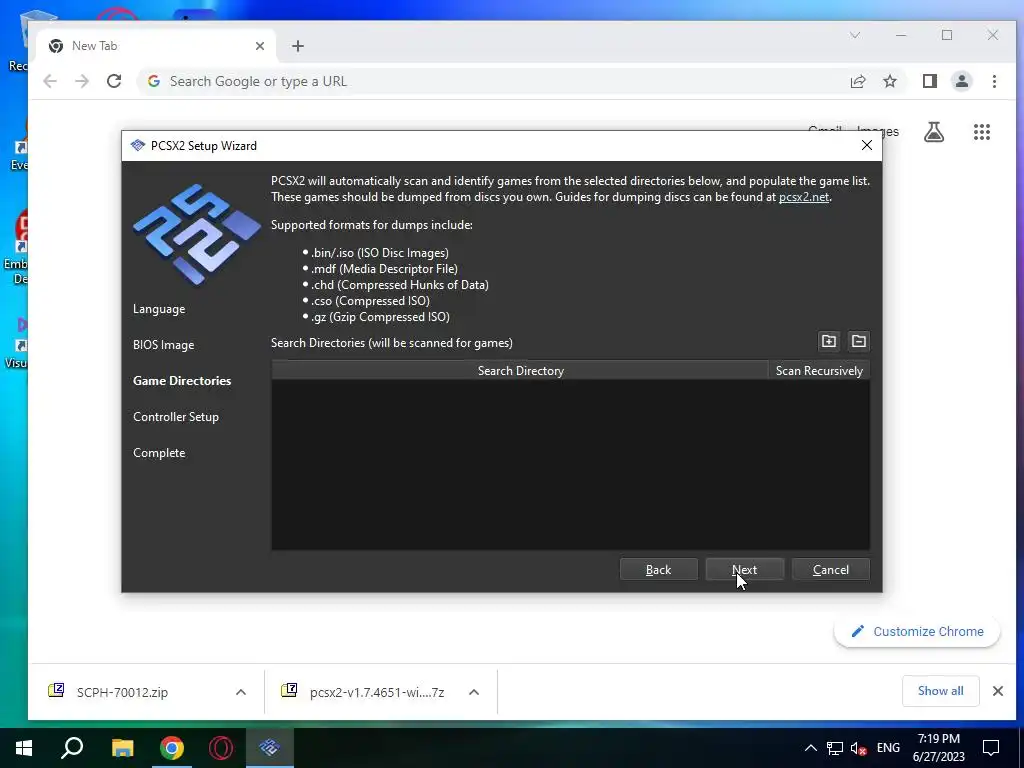Viewport: 1024px width, 768px height.
Task: Close the Chrome downloads bar
Action: coord(998,691)
